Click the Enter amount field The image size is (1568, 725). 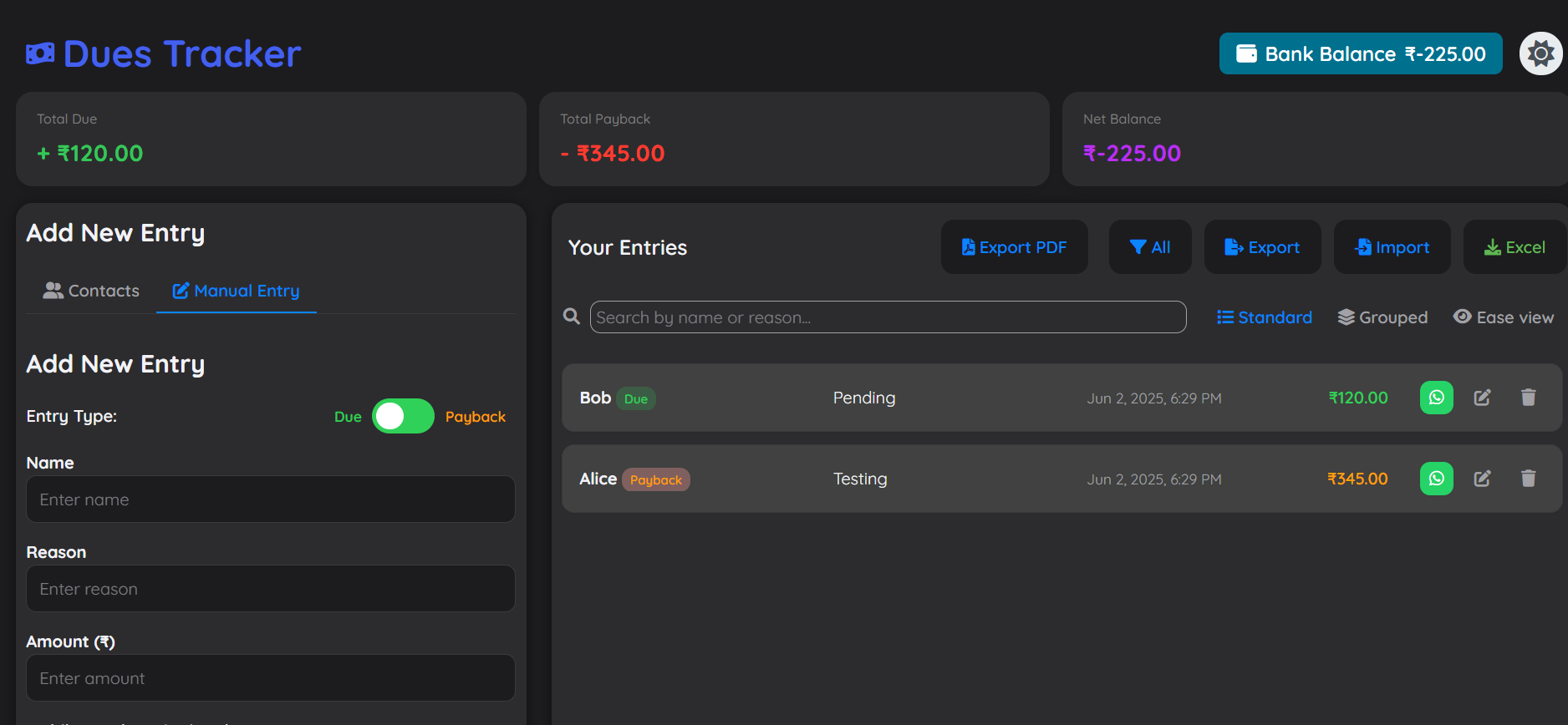pos(271,678)
